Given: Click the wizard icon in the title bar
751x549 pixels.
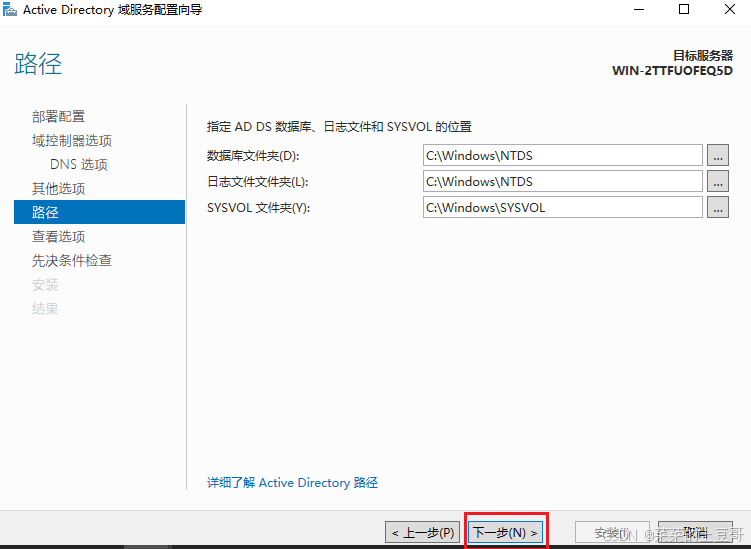Looking at the screenshot, I should point(10,9).
